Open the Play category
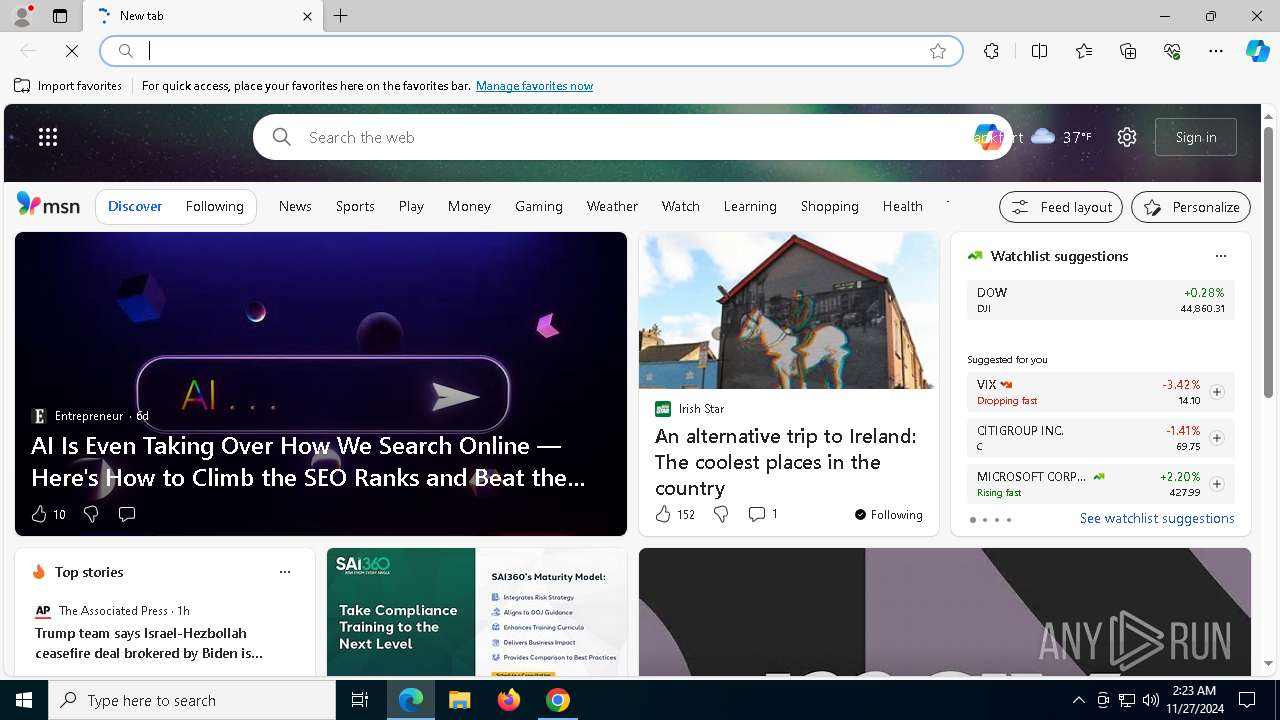 click(x=411, y=206)
